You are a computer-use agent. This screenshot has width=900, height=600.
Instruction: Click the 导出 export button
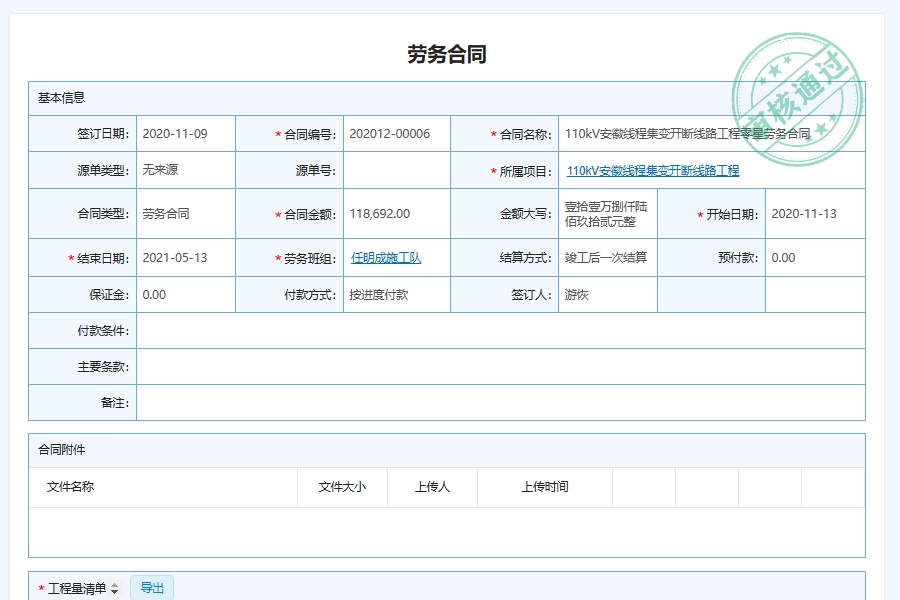pos(152,588)
